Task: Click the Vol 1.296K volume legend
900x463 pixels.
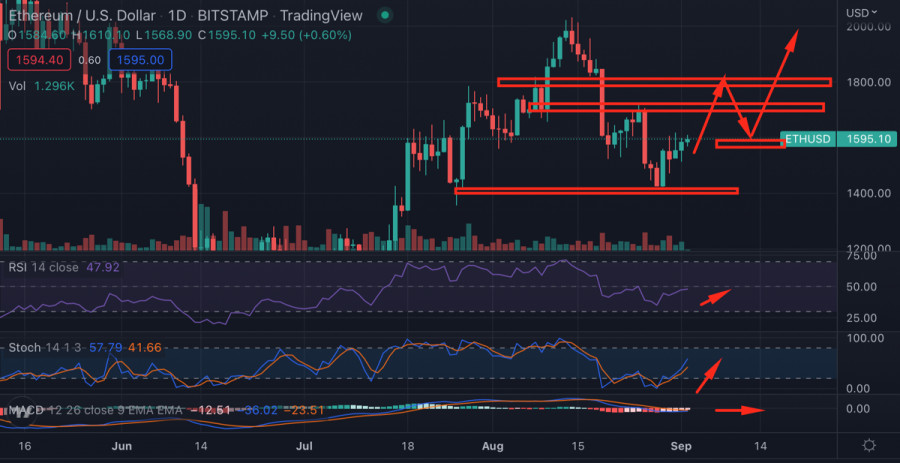Action: [42, 86]
